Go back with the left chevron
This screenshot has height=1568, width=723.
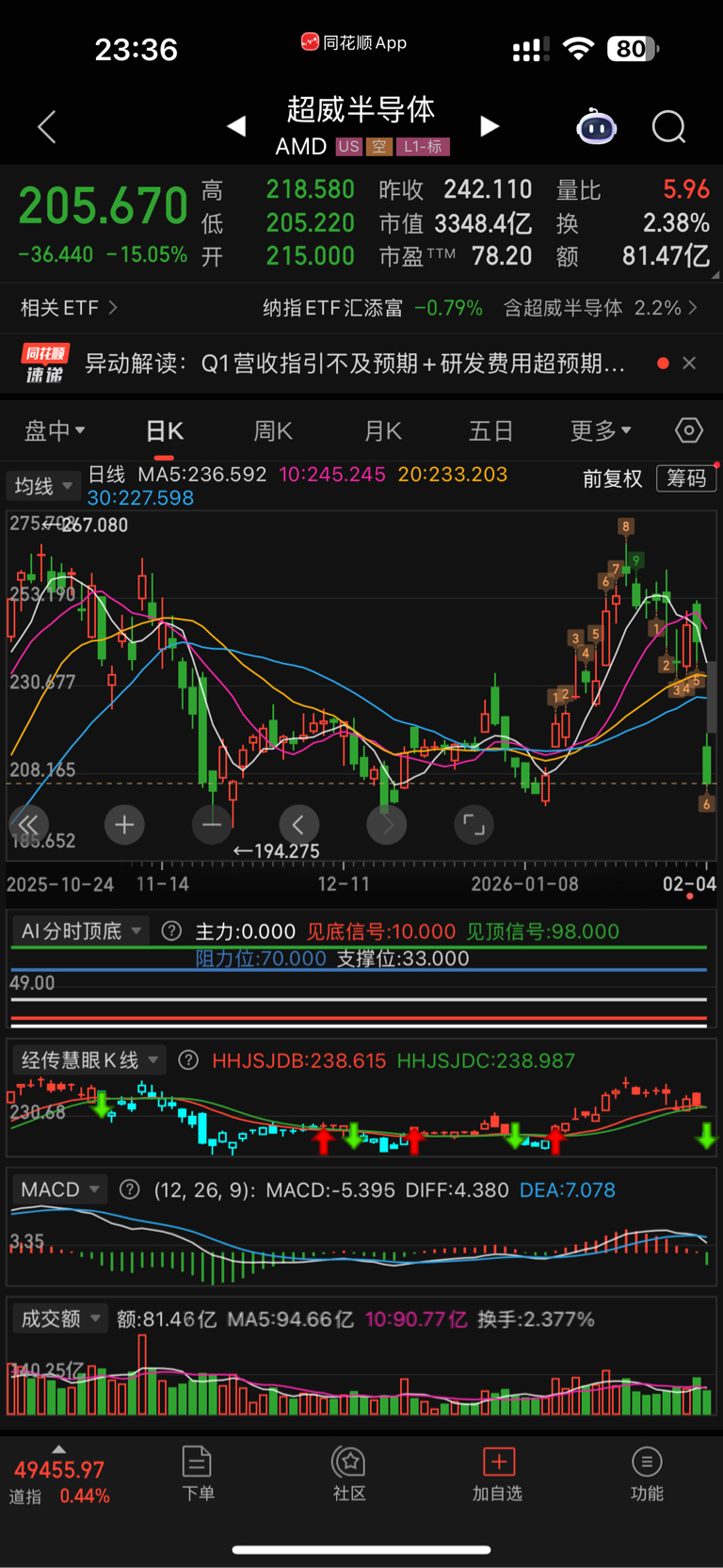click(47, 127)
